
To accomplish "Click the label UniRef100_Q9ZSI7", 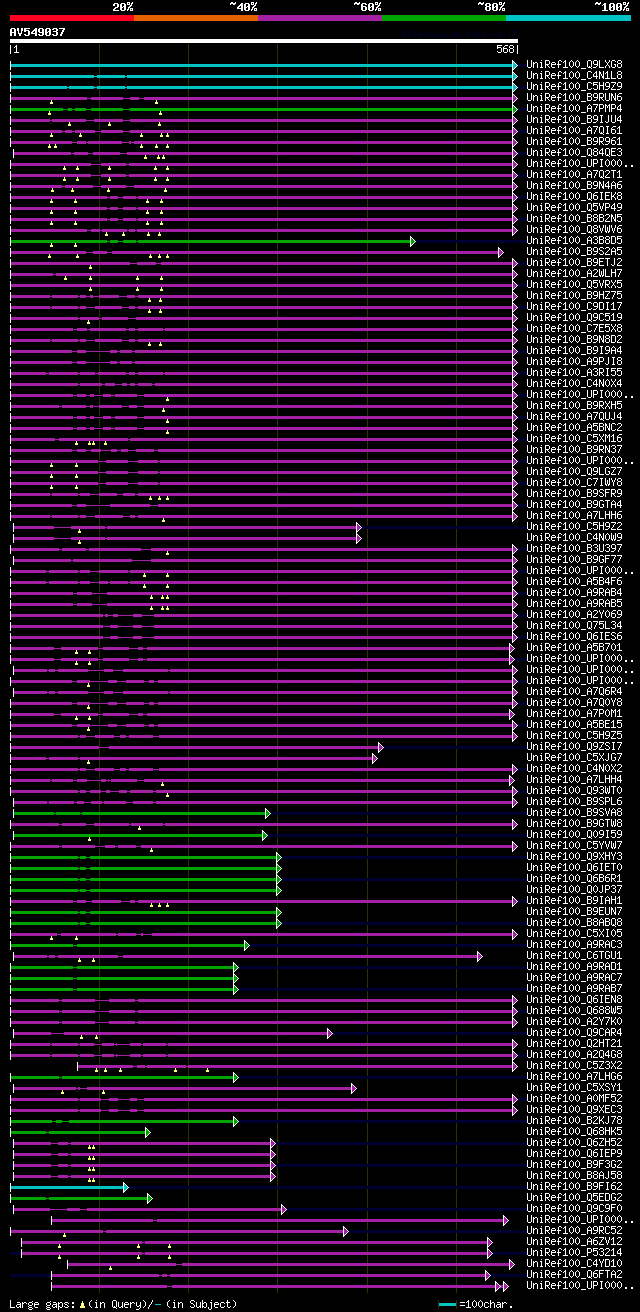I will [574, 746].
